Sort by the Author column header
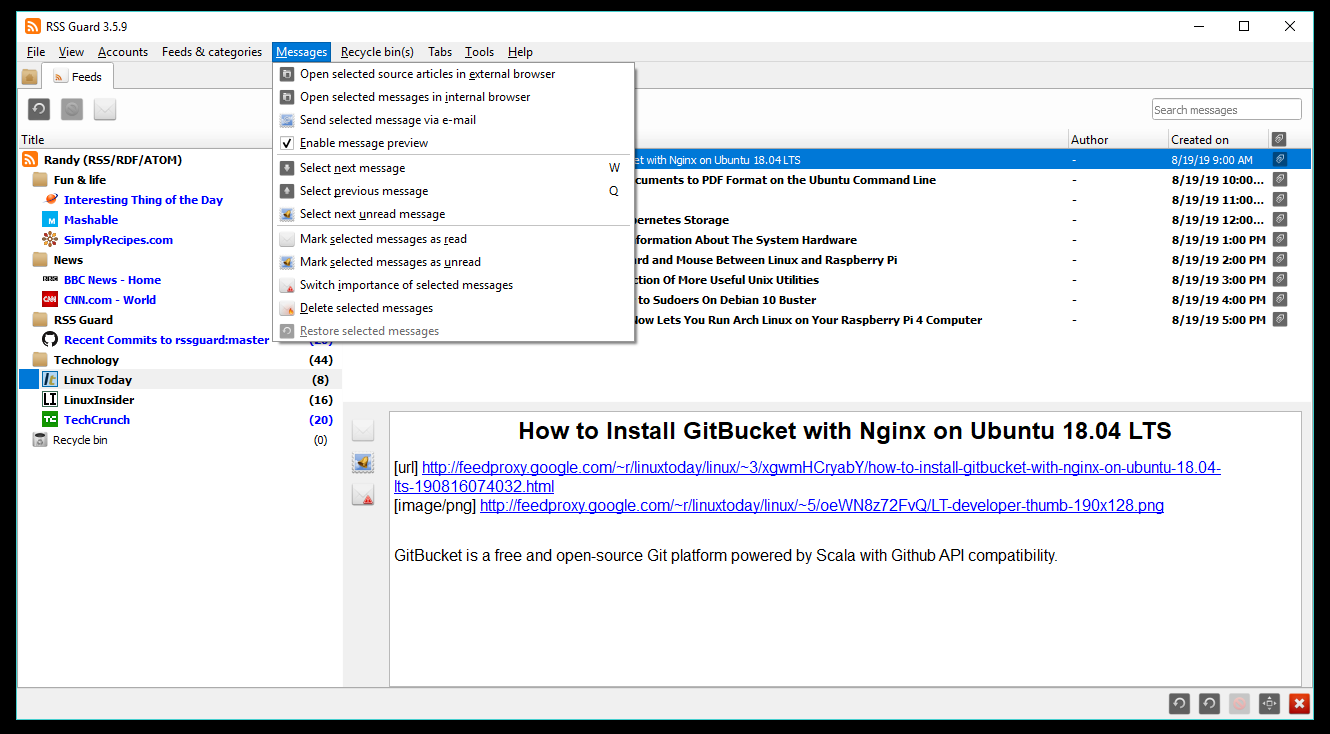 pos(1117,139)
